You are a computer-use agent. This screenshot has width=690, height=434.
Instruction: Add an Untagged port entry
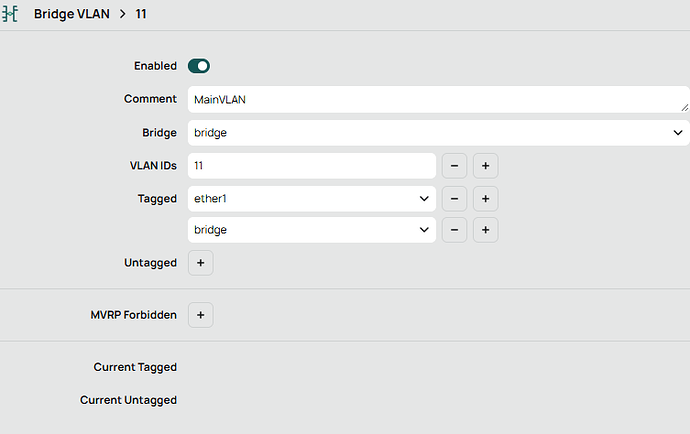(x=200, y=263)
